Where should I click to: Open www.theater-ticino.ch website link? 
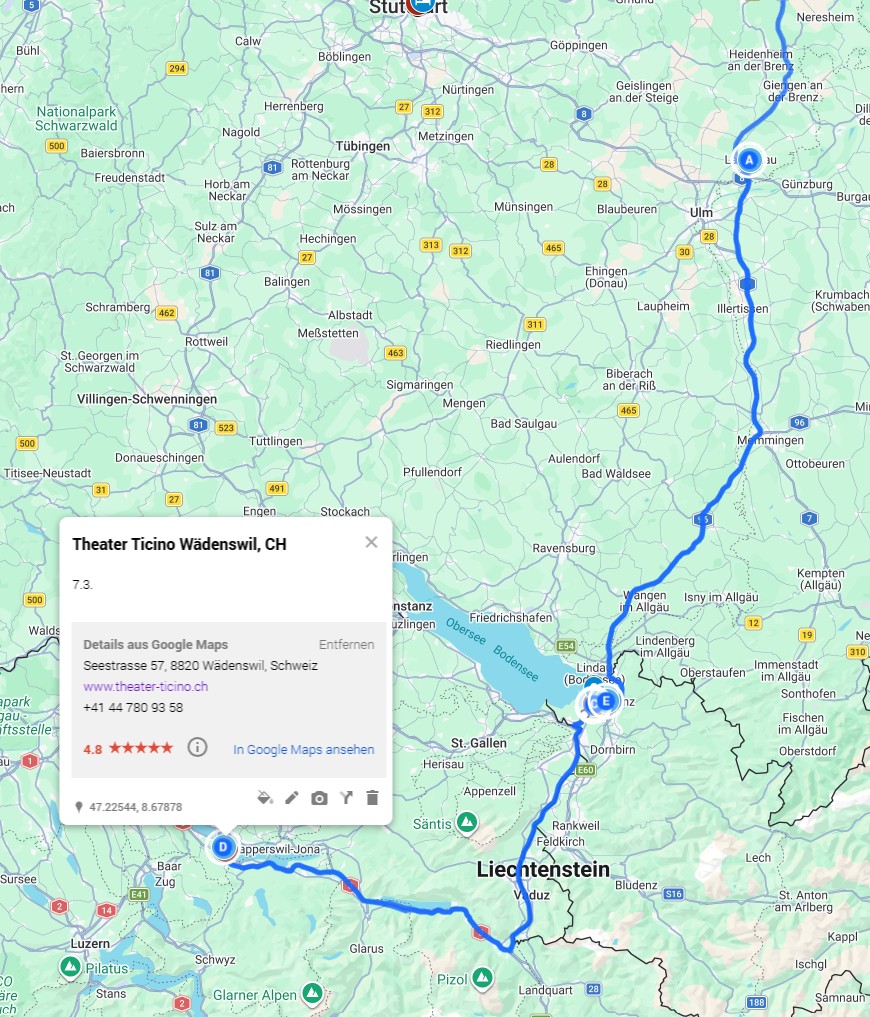(x=145, y=686)
